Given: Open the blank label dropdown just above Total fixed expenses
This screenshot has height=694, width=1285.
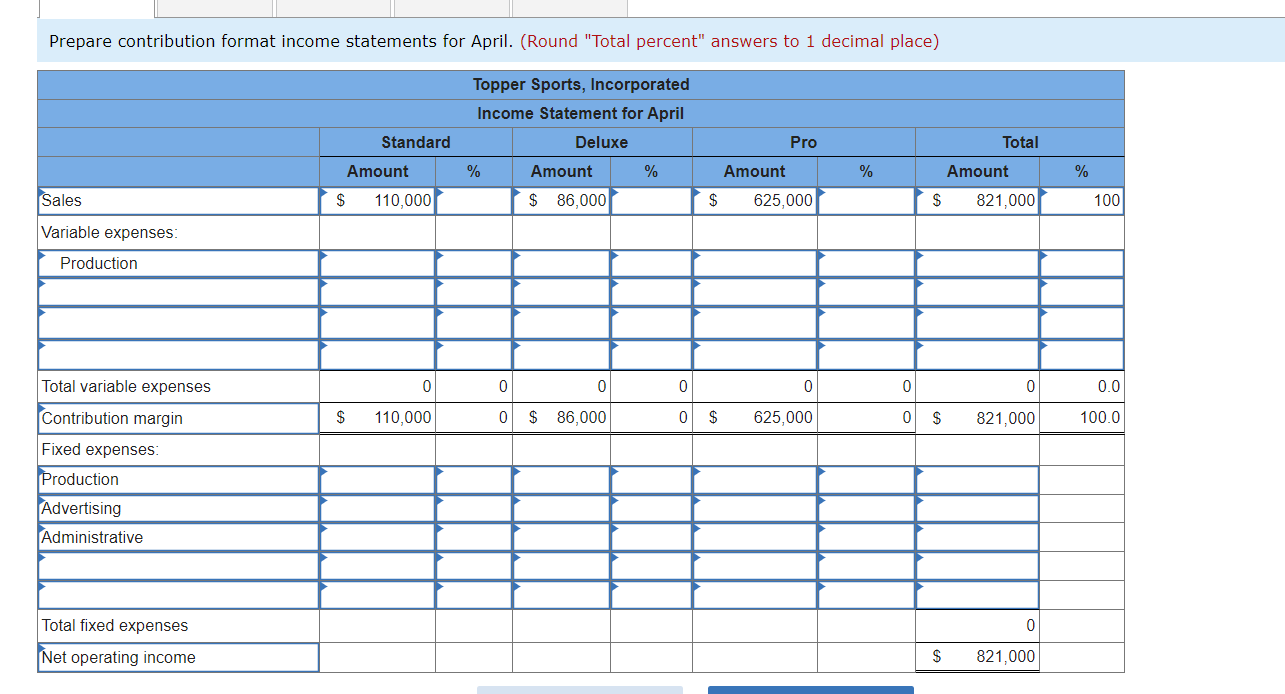Looking at the screenshot, I should coord(179,595).
